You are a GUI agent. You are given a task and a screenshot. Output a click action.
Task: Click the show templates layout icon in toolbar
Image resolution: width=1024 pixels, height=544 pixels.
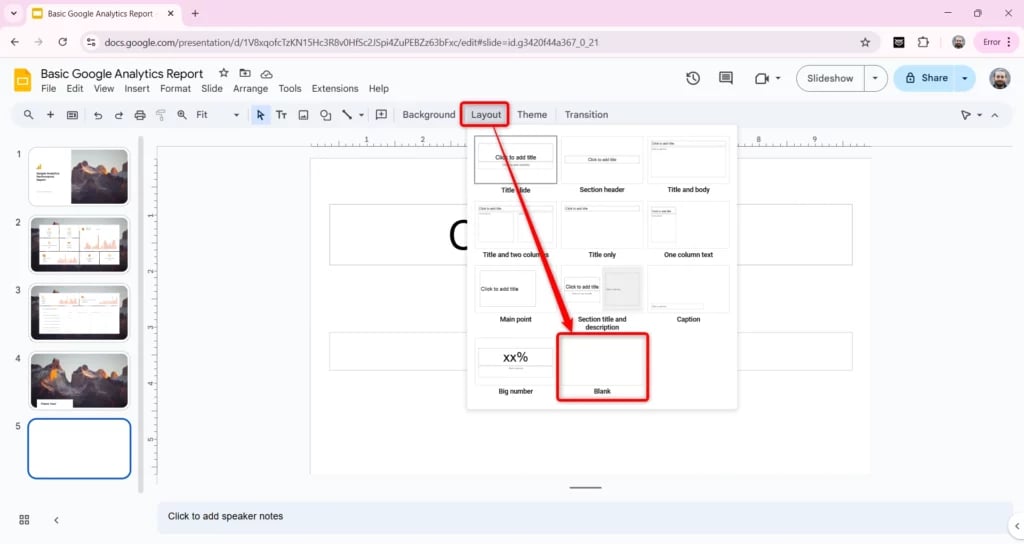pos(72,115)
